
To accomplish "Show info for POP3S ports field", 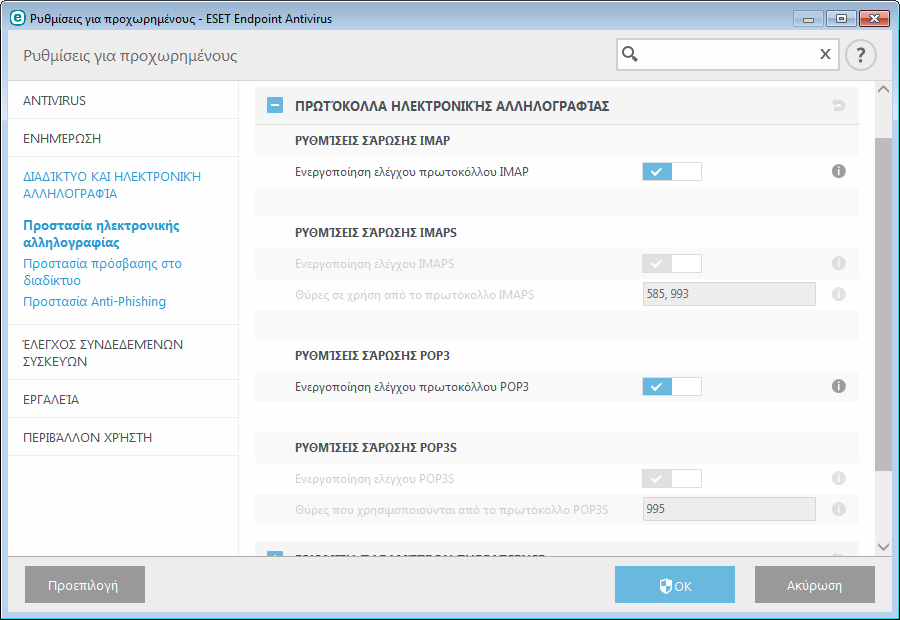I will click(839, 509).
